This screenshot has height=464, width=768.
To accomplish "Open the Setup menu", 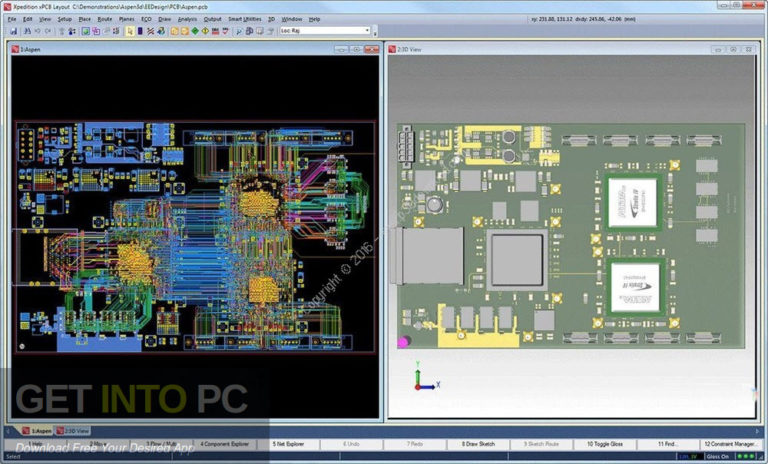I will tap(65, 19).
